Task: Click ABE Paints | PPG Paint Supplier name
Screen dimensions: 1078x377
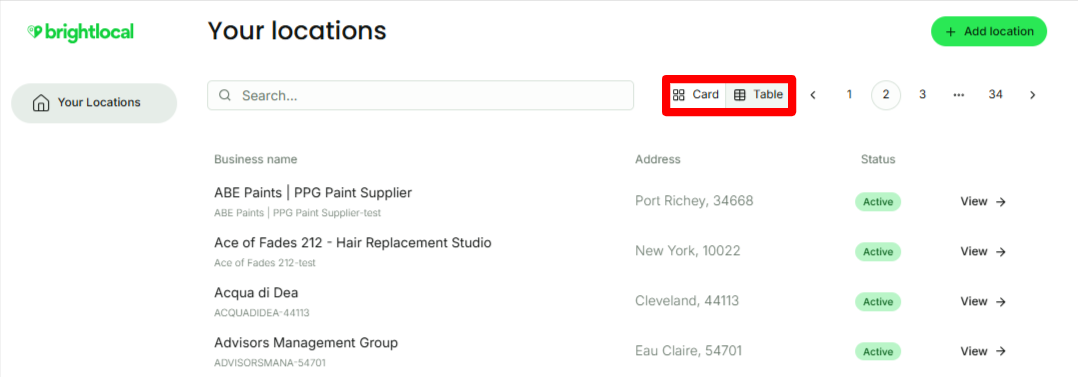Action: click(313, 193)
